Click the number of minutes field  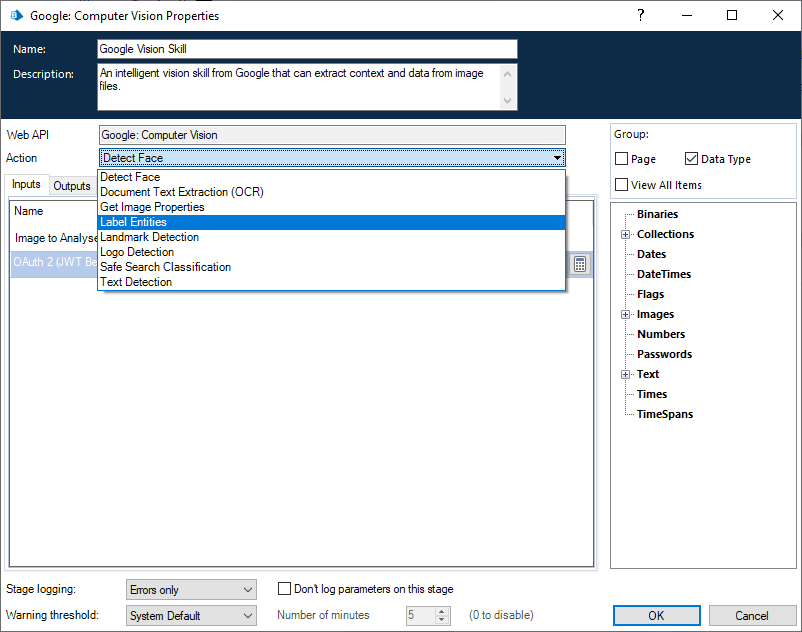pos(421,615)
